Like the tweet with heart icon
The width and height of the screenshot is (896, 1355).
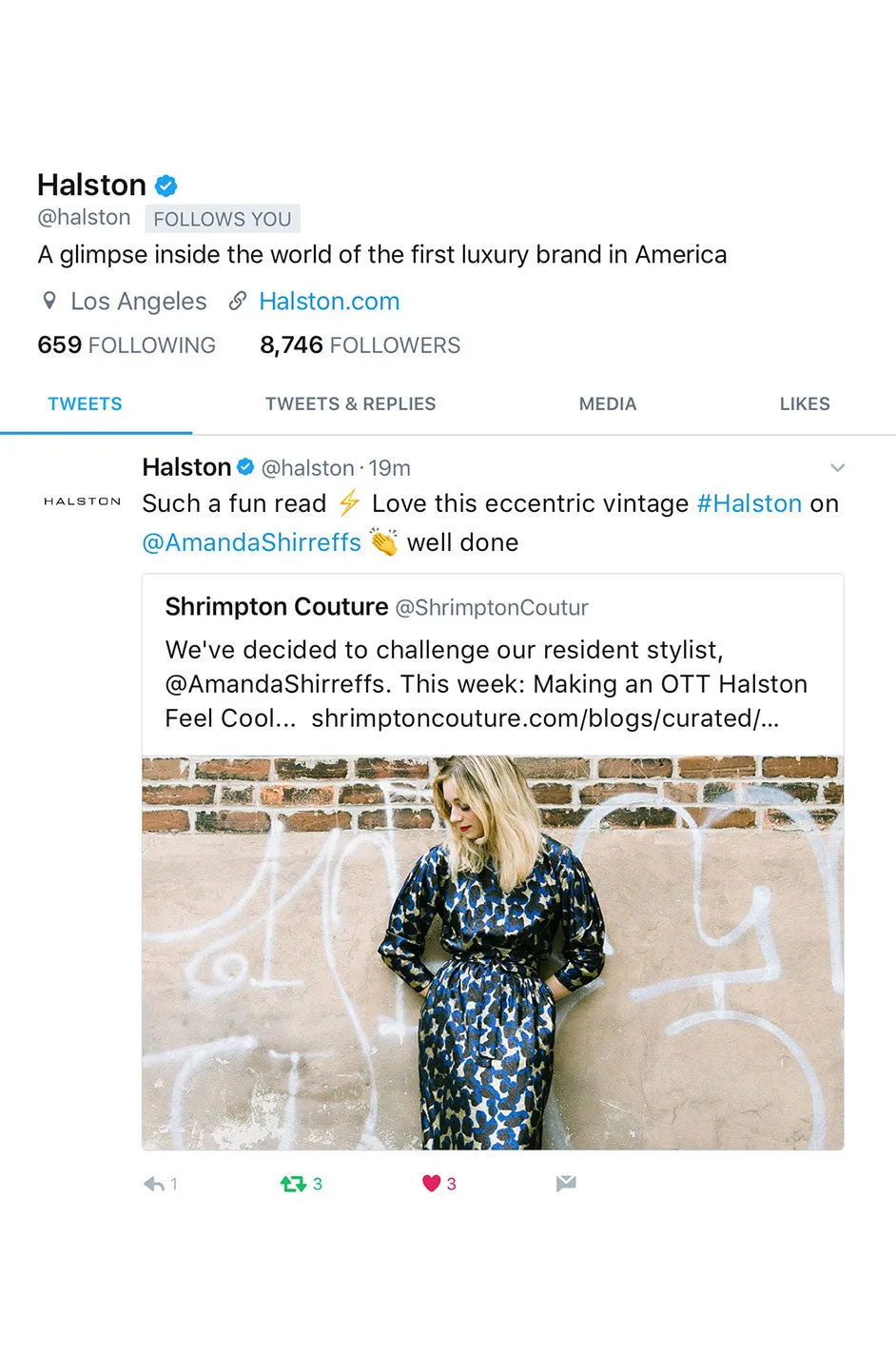[431, 1183]
